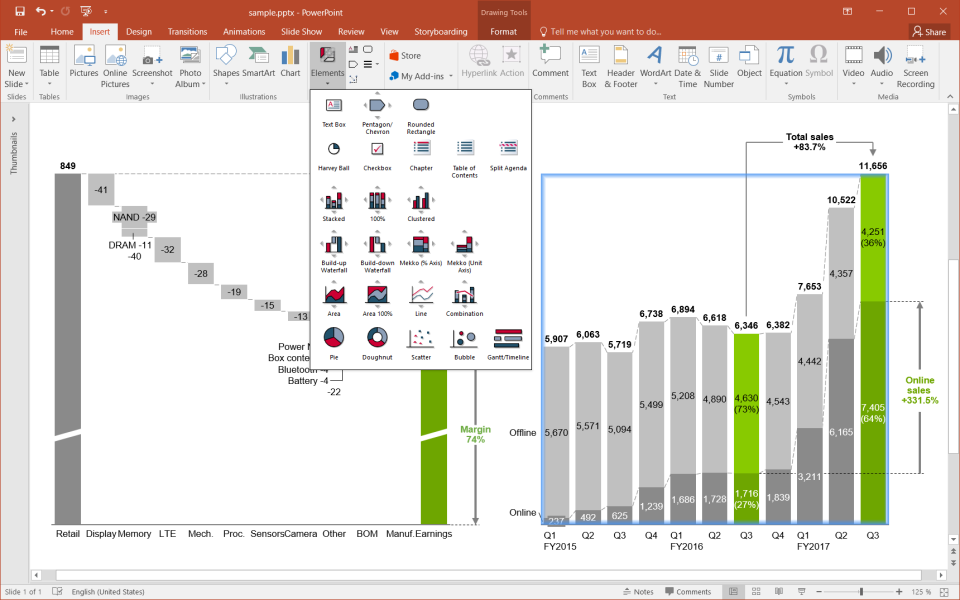Open the Storyboarding tab
The height and width of the screenshot is (600, 960).
(440, 32)
